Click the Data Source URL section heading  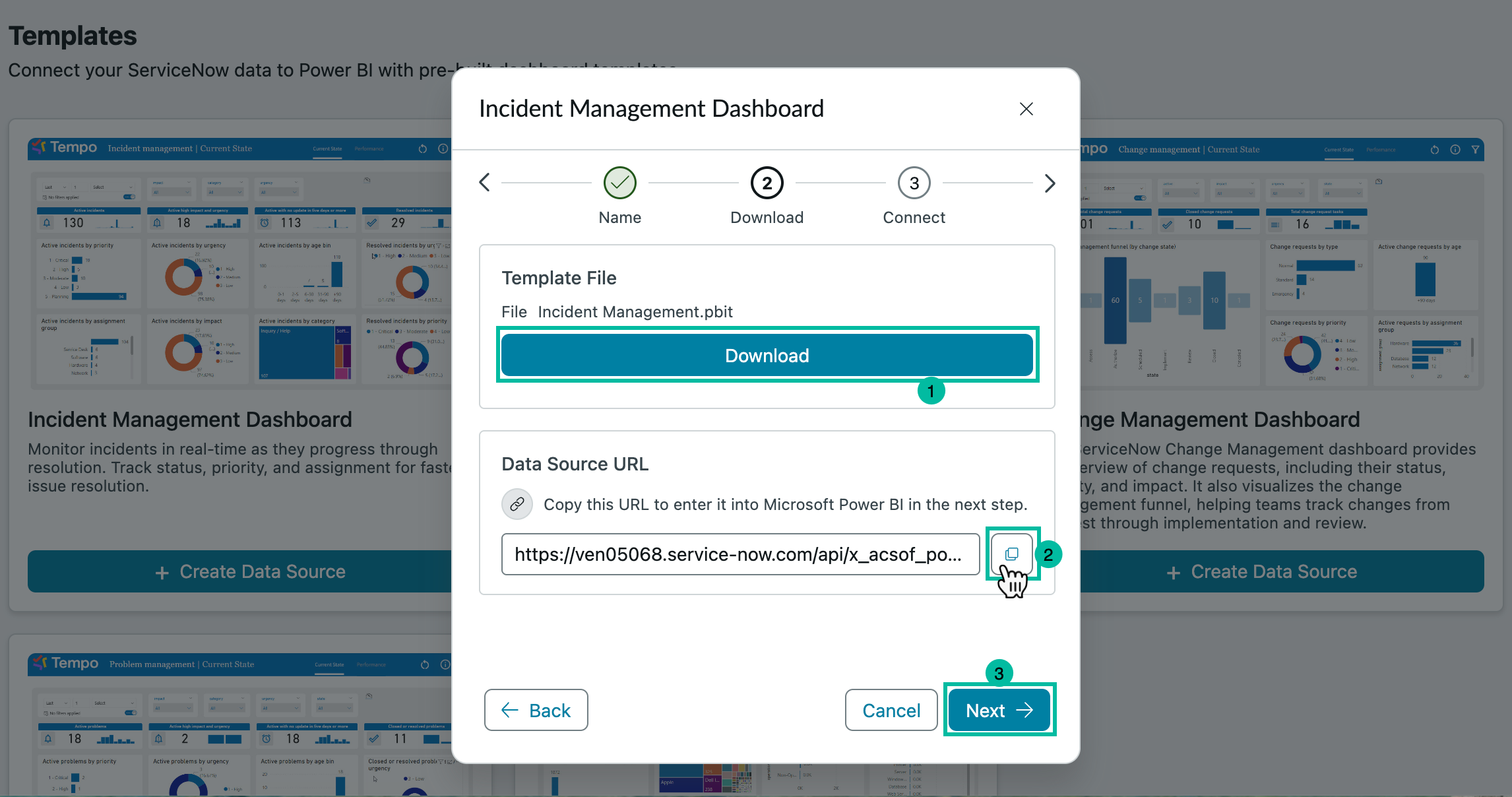575,464
